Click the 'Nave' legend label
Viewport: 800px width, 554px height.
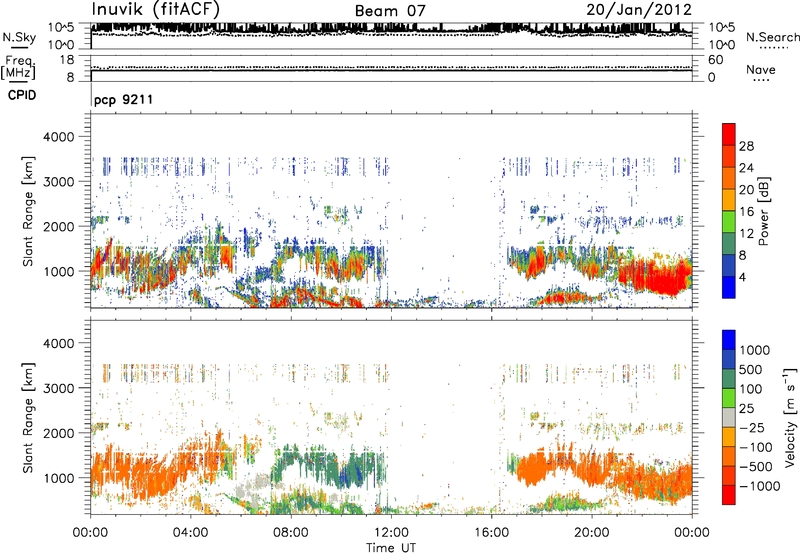pyautogui.click(x=760, y=69)
